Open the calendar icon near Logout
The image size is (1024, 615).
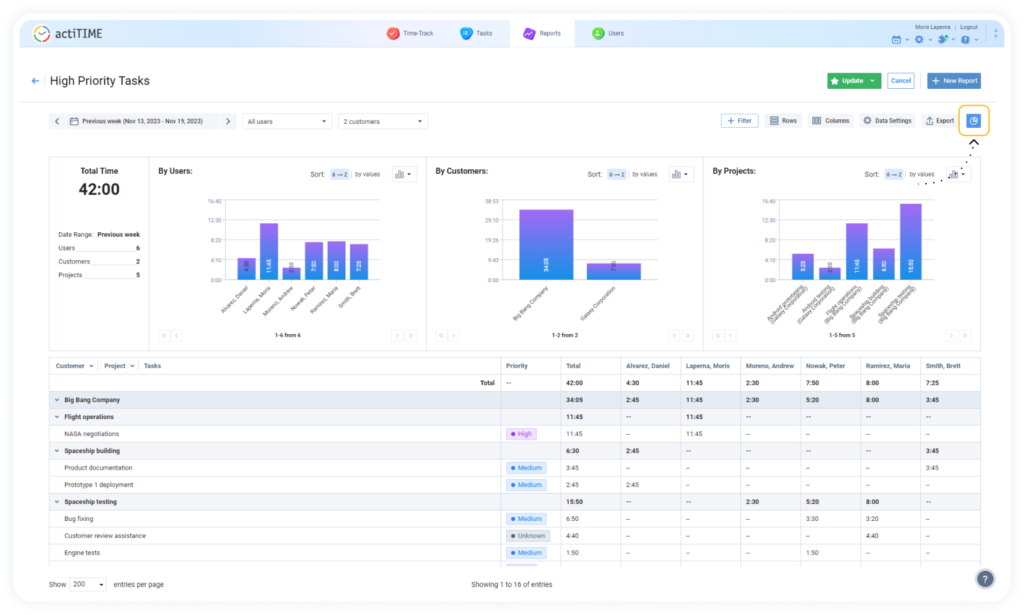pos(894,37)
